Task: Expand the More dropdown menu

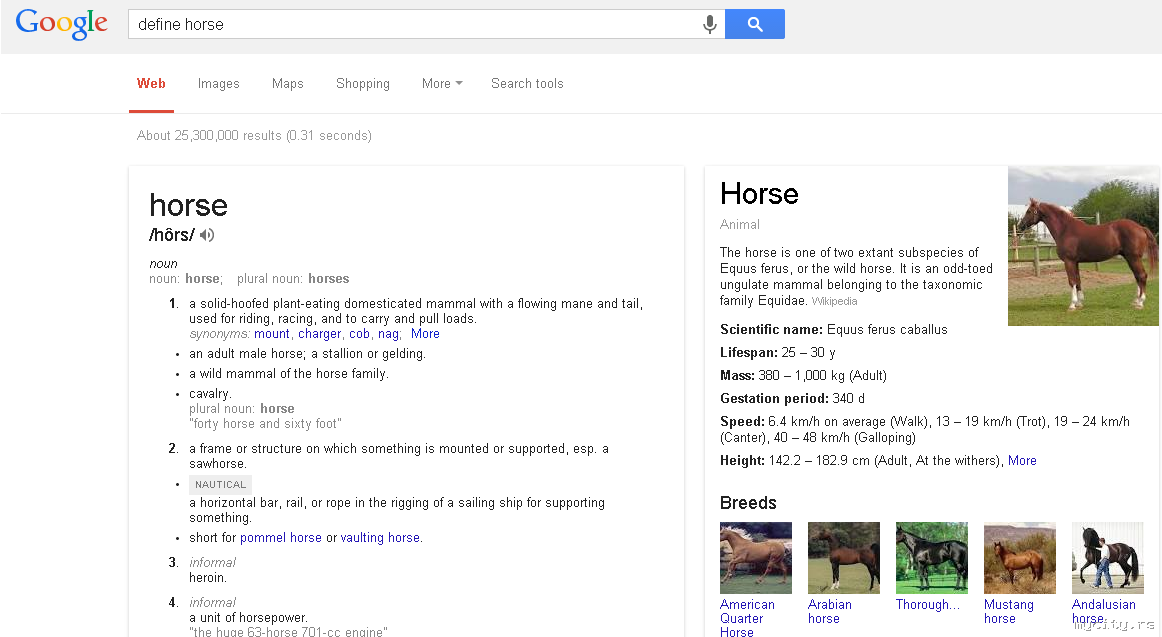Action: (442, 84)
